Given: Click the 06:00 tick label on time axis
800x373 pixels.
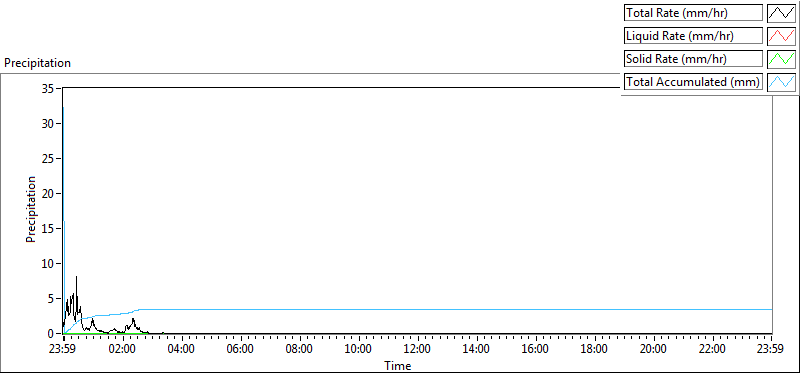Looking at the screenshot, I should tap(240, 350).
